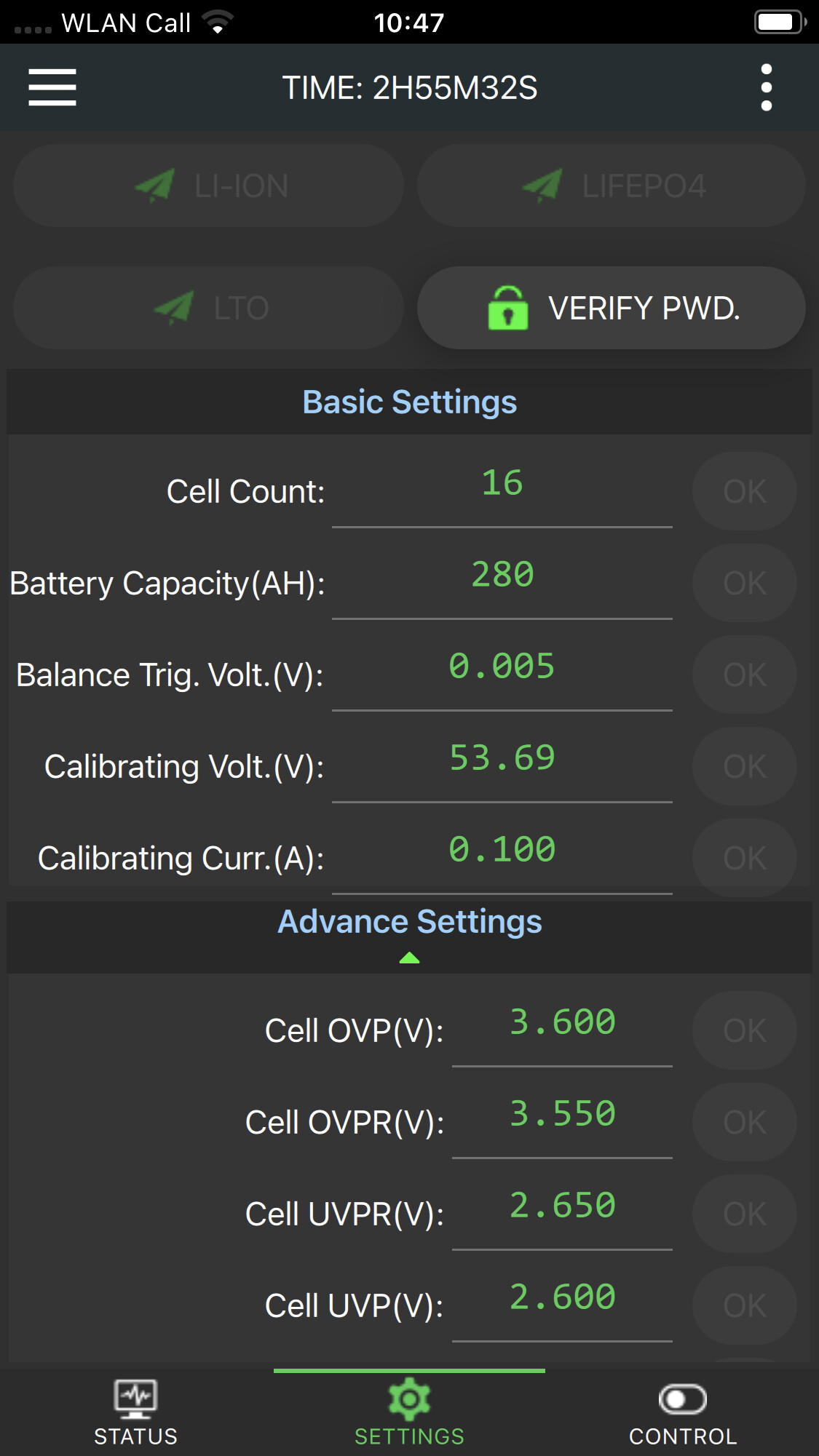The image size is (819, 1456).
Task: Click the Advance Settings header
Action: (x=409, y=936)
